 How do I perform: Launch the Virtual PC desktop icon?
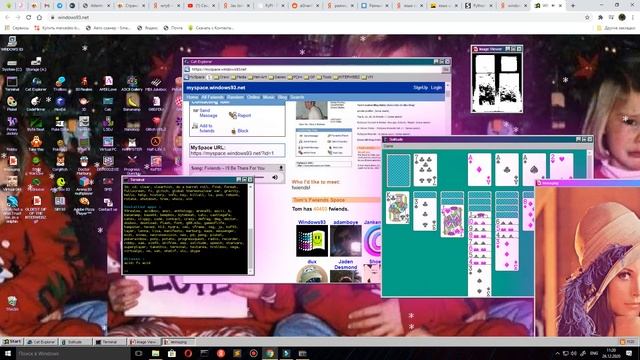point(108,144)
